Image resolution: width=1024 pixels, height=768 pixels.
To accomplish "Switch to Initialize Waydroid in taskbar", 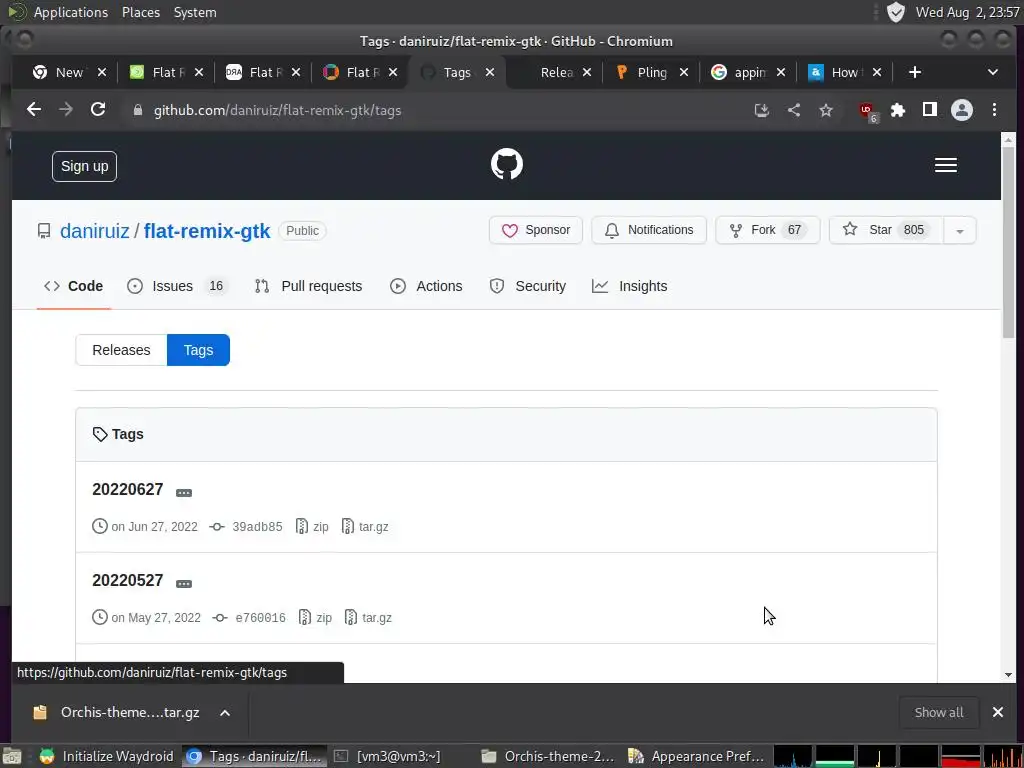I will [107, 756].
